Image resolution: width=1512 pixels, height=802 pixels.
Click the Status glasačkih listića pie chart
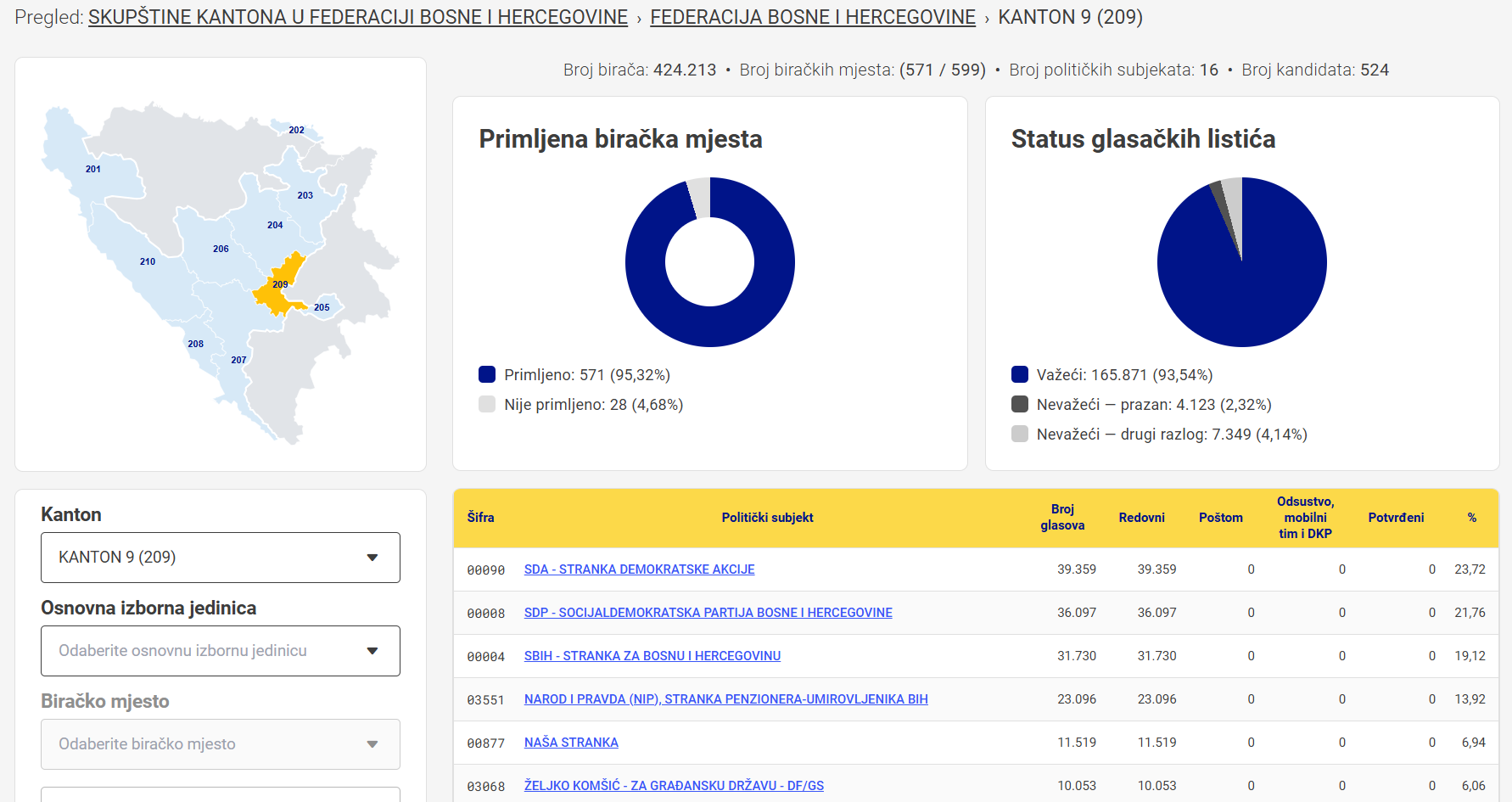[1242, 262]
